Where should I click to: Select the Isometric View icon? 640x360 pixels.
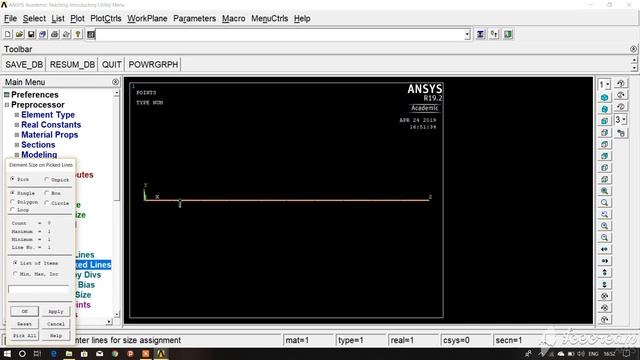604,98
